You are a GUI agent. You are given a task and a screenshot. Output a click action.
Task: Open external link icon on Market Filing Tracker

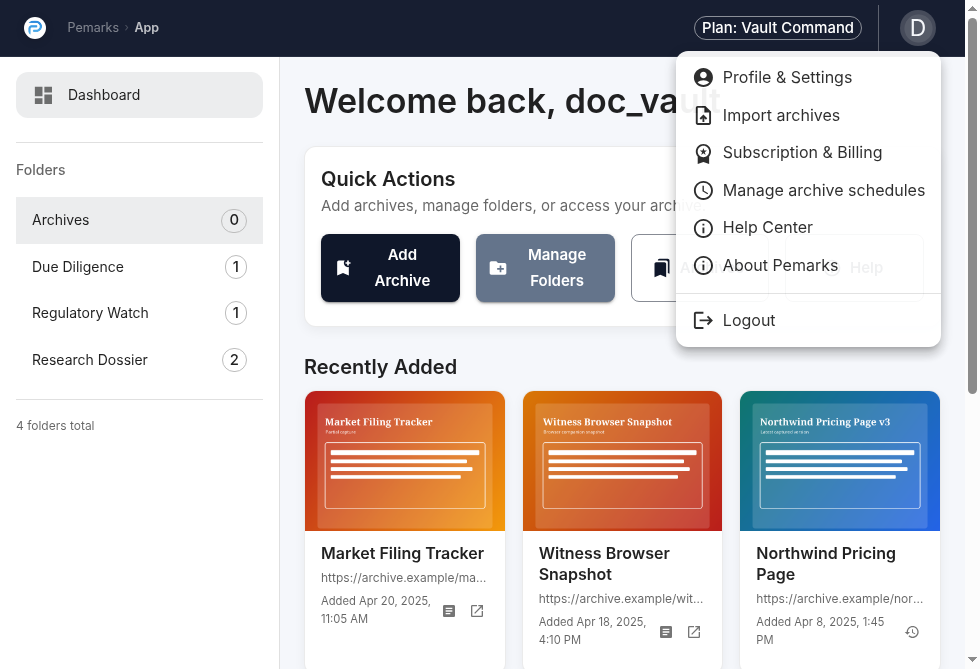pyautogui.click(x=477, y=611)
